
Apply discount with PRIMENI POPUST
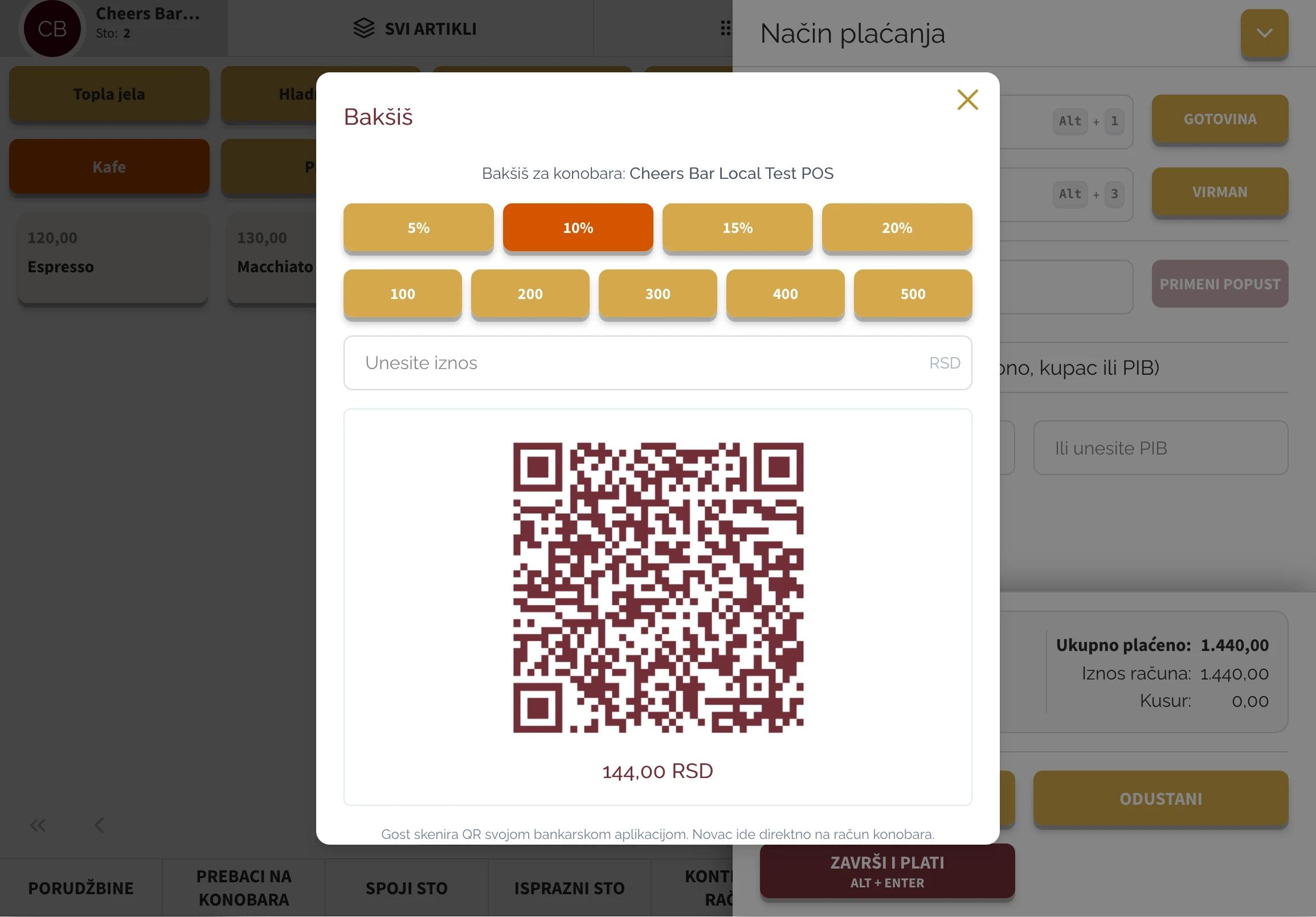1220,284
